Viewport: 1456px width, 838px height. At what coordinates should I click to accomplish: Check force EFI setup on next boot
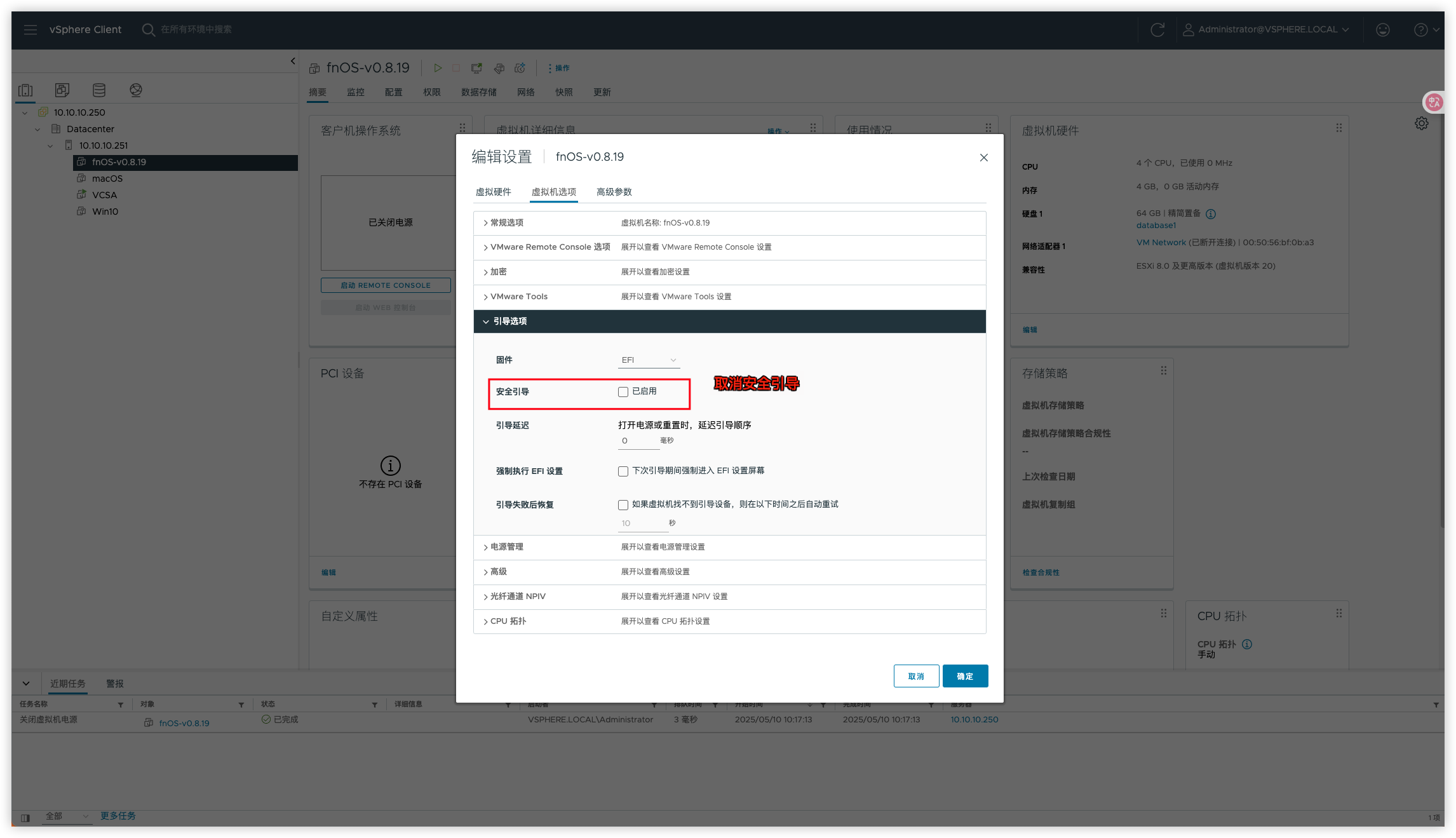[623, 471]
